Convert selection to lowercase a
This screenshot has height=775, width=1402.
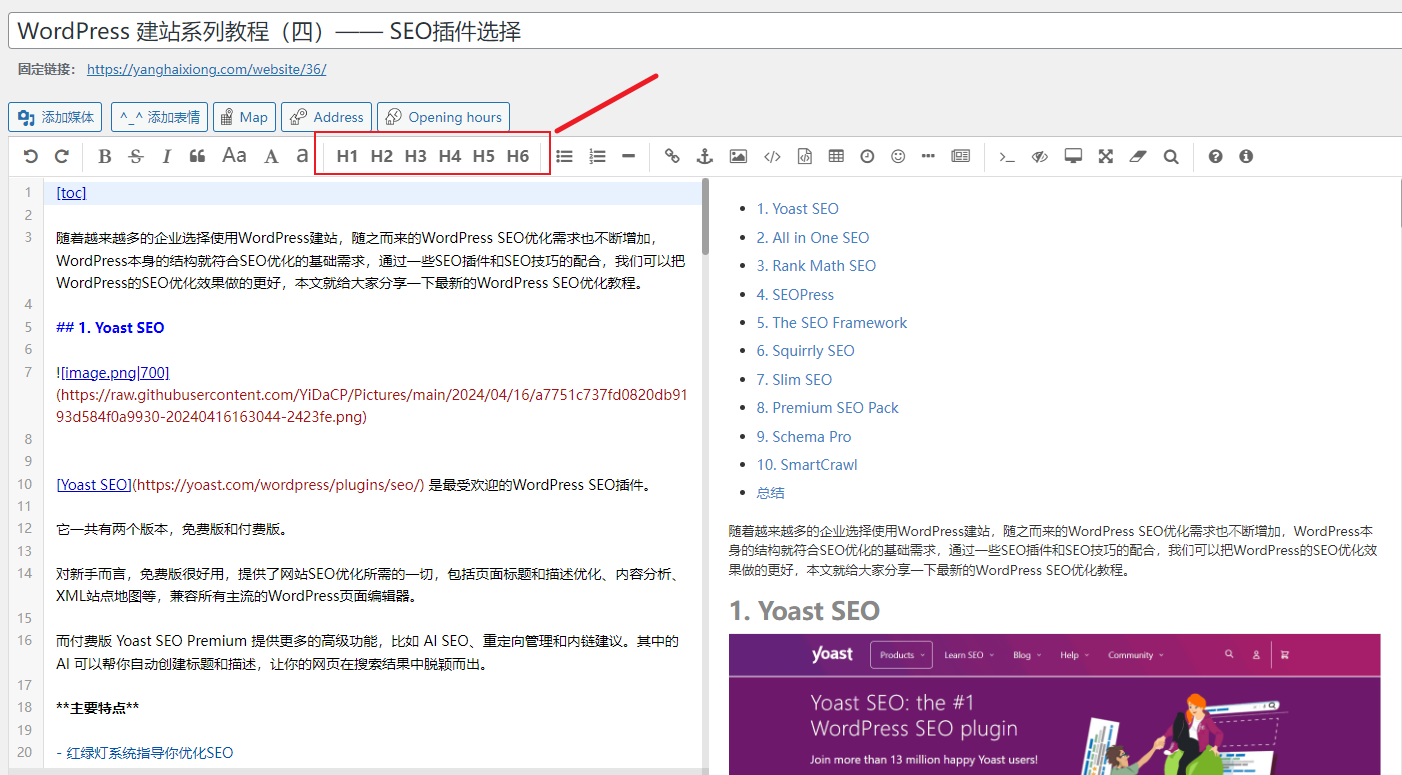302,156
